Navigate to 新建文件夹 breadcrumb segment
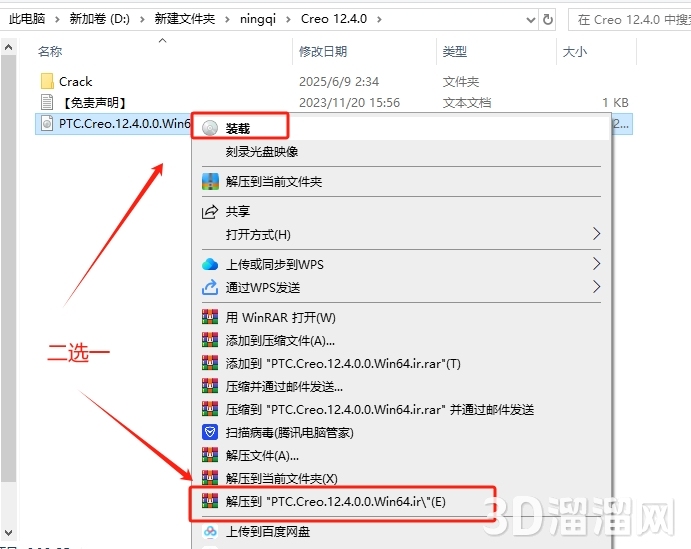The width and height of the screenshot is (691, 549). tap(185, 19)
